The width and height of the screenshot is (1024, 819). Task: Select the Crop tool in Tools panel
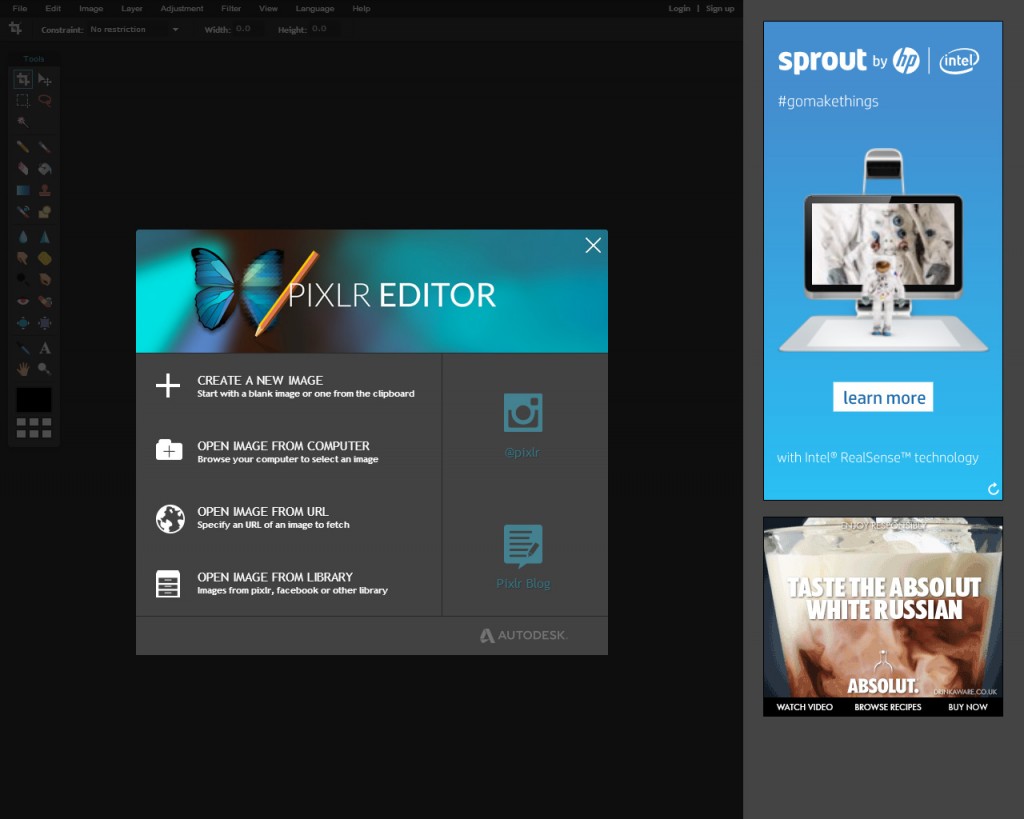pos(23,80)
